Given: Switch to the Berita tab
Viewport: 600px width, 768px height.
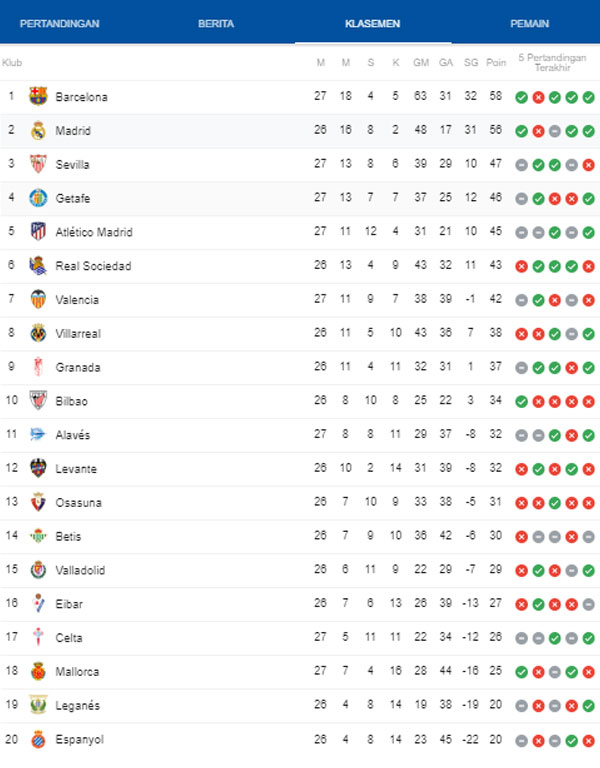Looking at the screenshot, I should 216,24.
